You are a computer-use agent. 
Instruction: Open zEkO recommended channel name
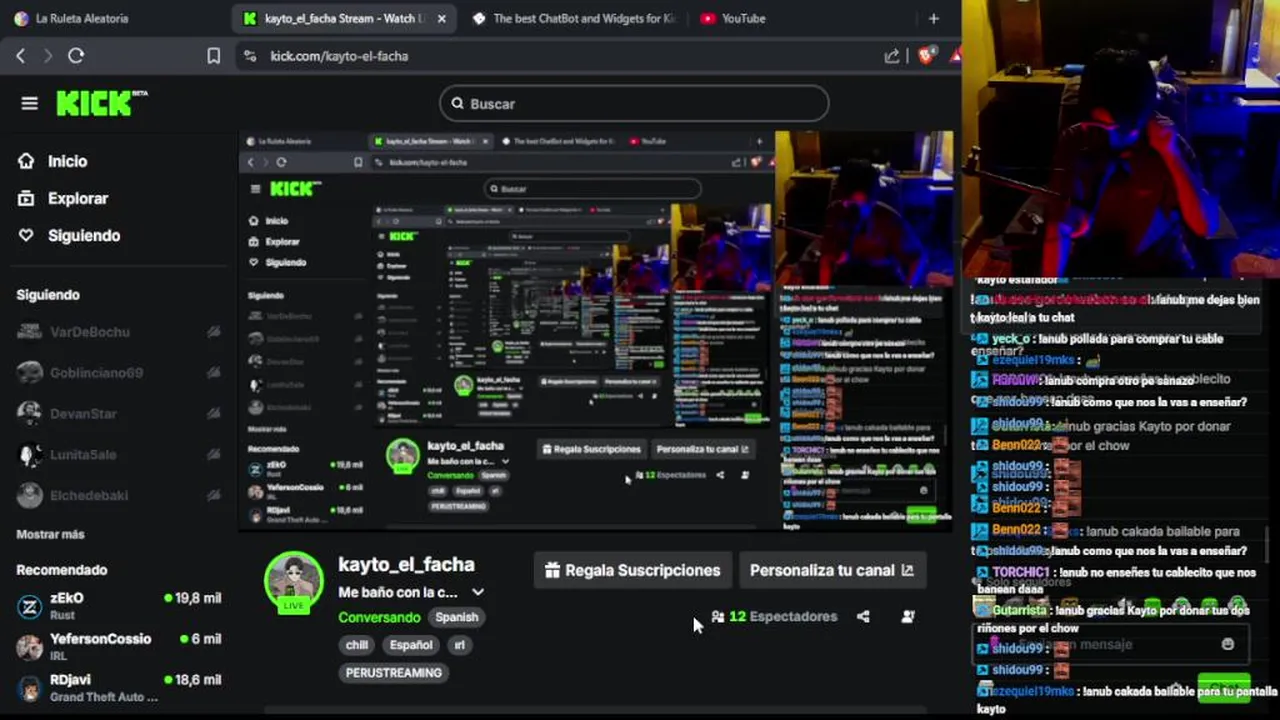point(67,598)
